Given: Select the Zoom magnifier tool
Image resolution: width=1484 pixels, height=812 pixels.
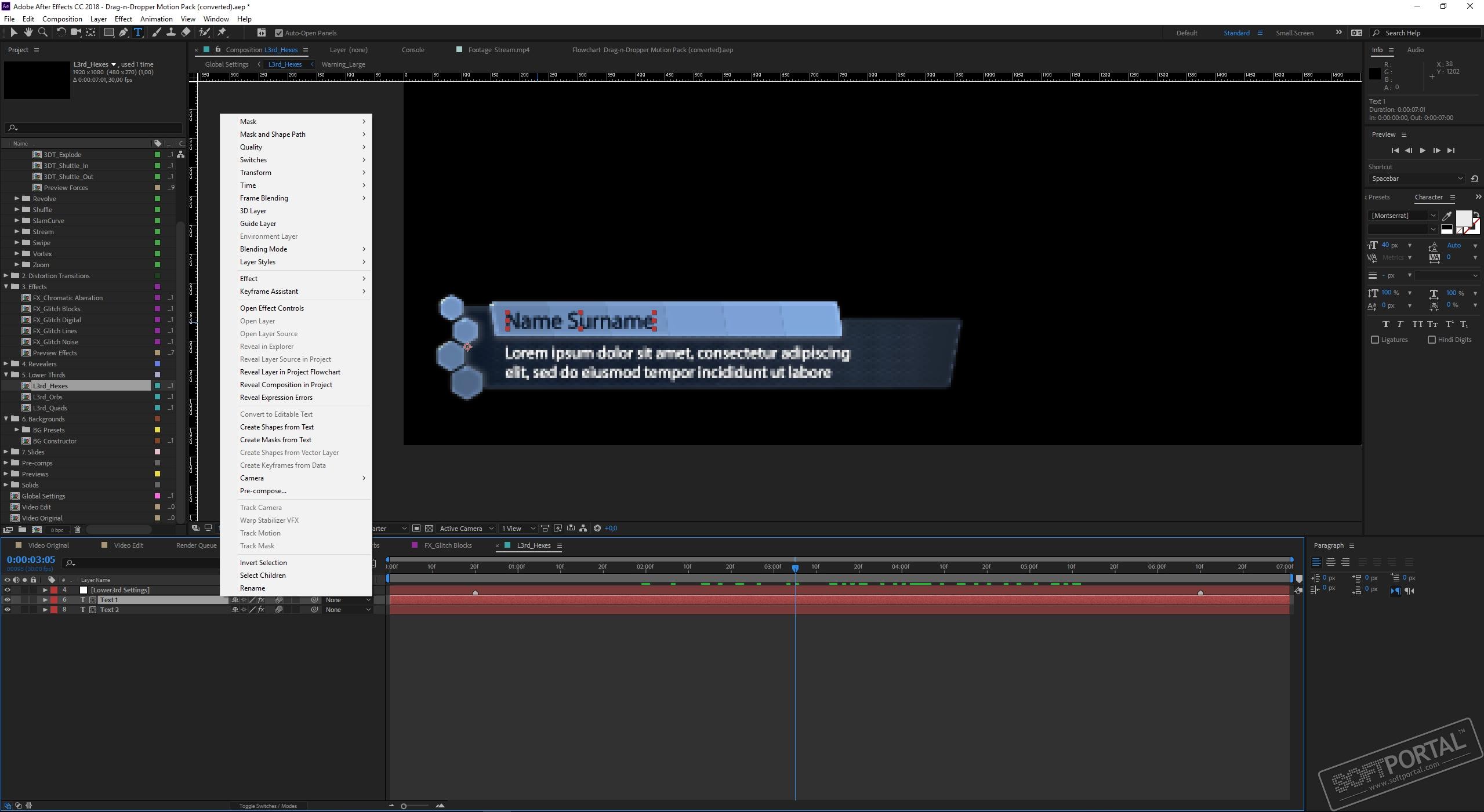Looking at the screenshot, I should pyautogui.click(x=42, y=32).
